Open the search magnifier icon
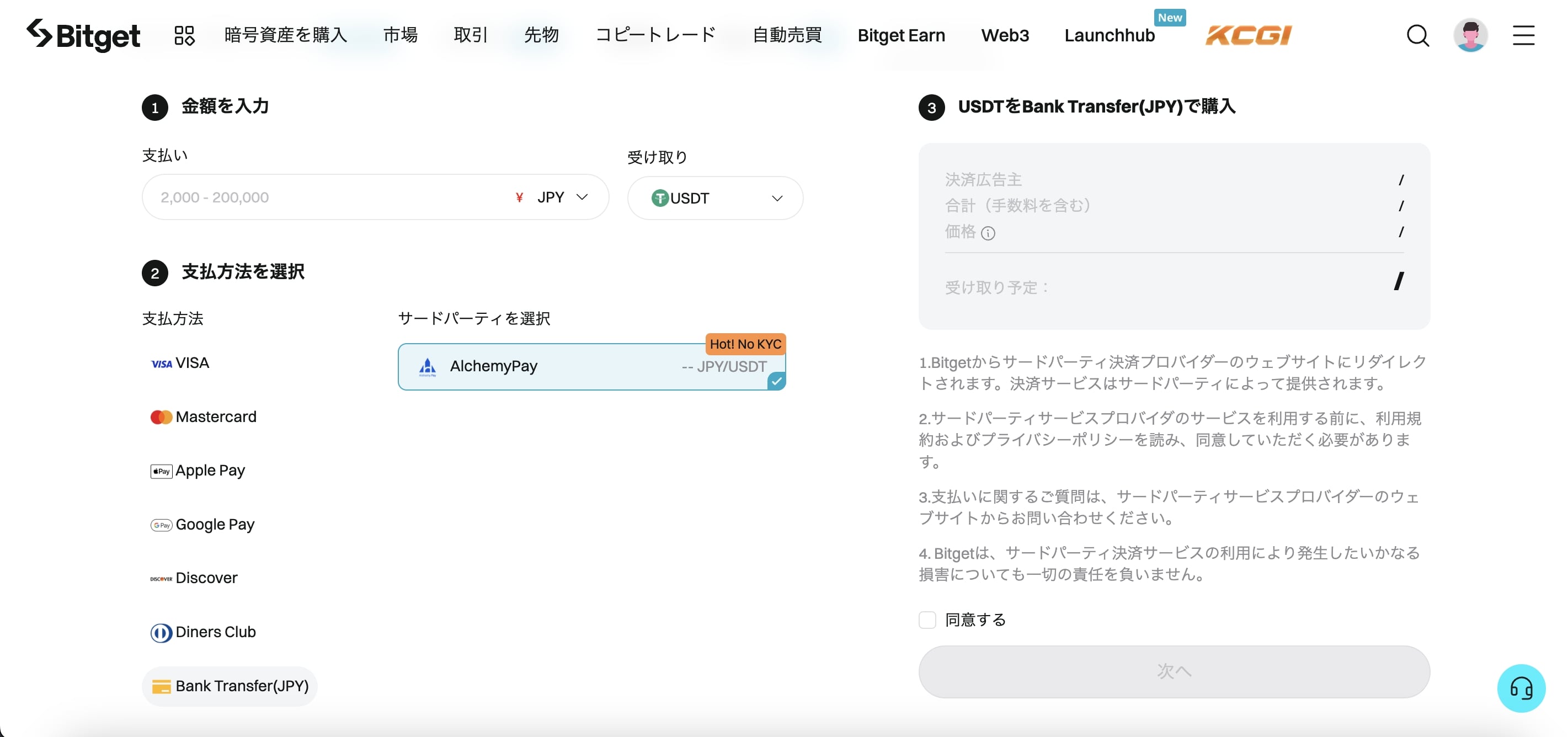1568x737 pixels. tap(1417, 35)
